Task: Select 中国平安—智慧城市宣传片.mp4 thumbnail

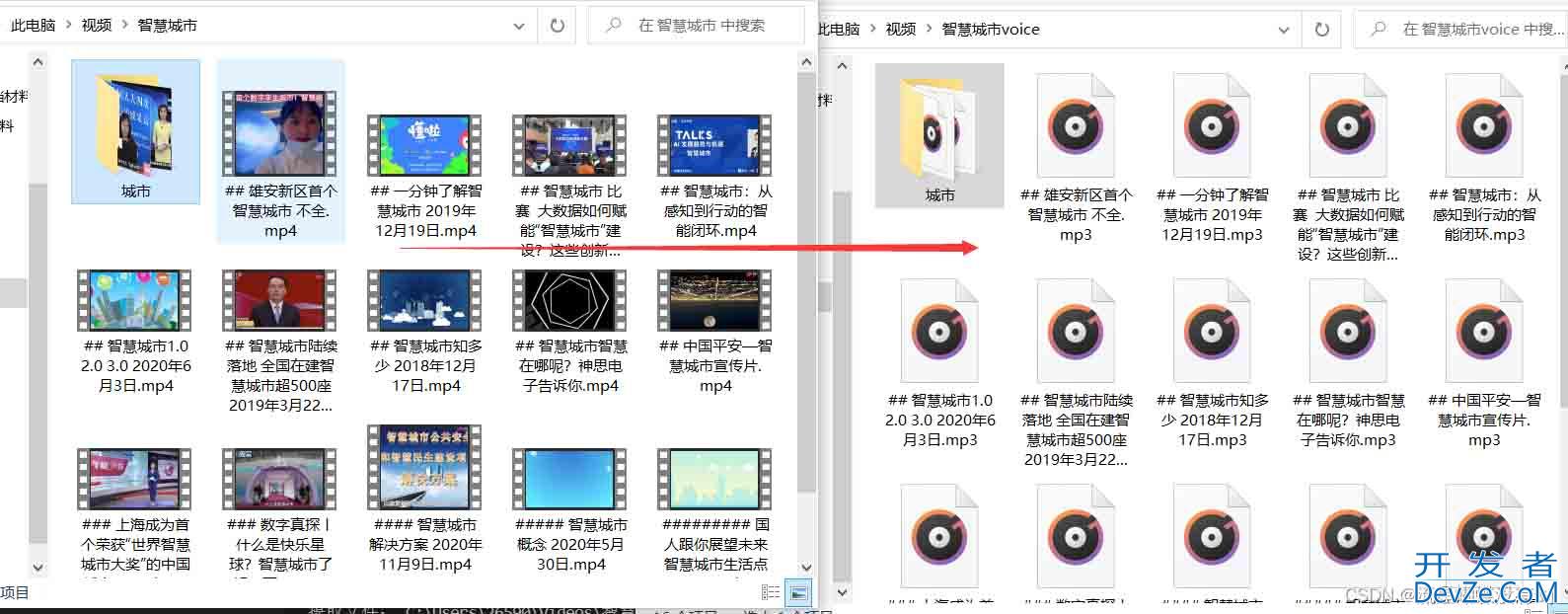Action: tap(715, 300)
